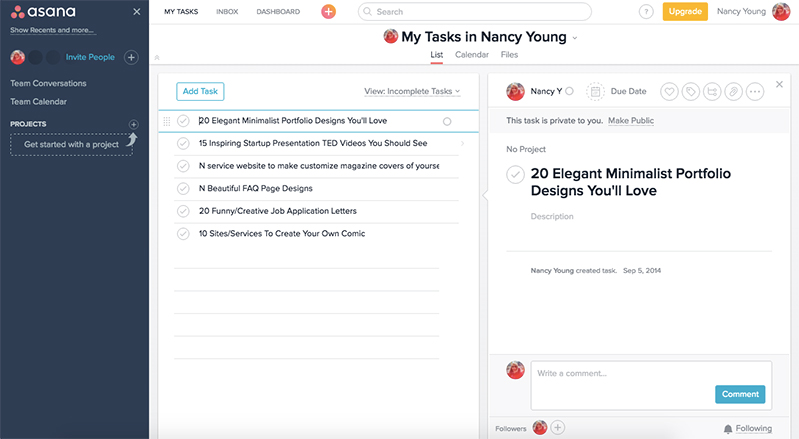Image resolution: width=799 pixels, height=439 pixels.
Task: Click the Following bell icon
Action: (728, 429)
